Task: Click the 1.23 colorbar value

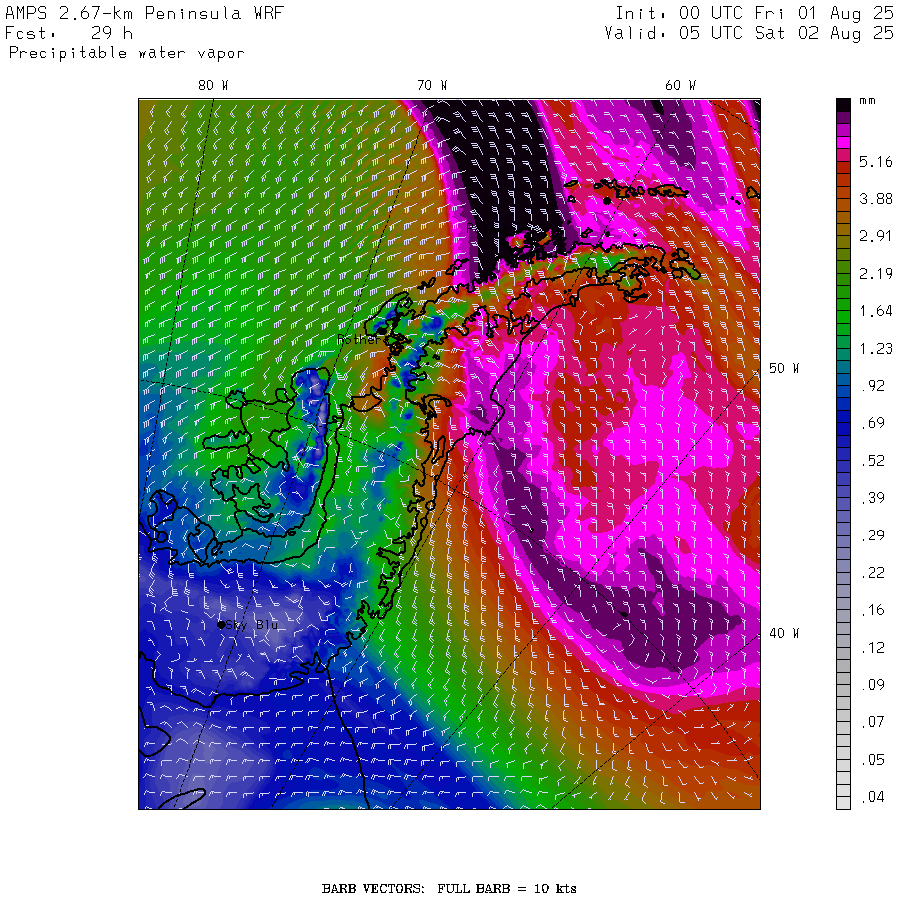Action: point(876,349)
